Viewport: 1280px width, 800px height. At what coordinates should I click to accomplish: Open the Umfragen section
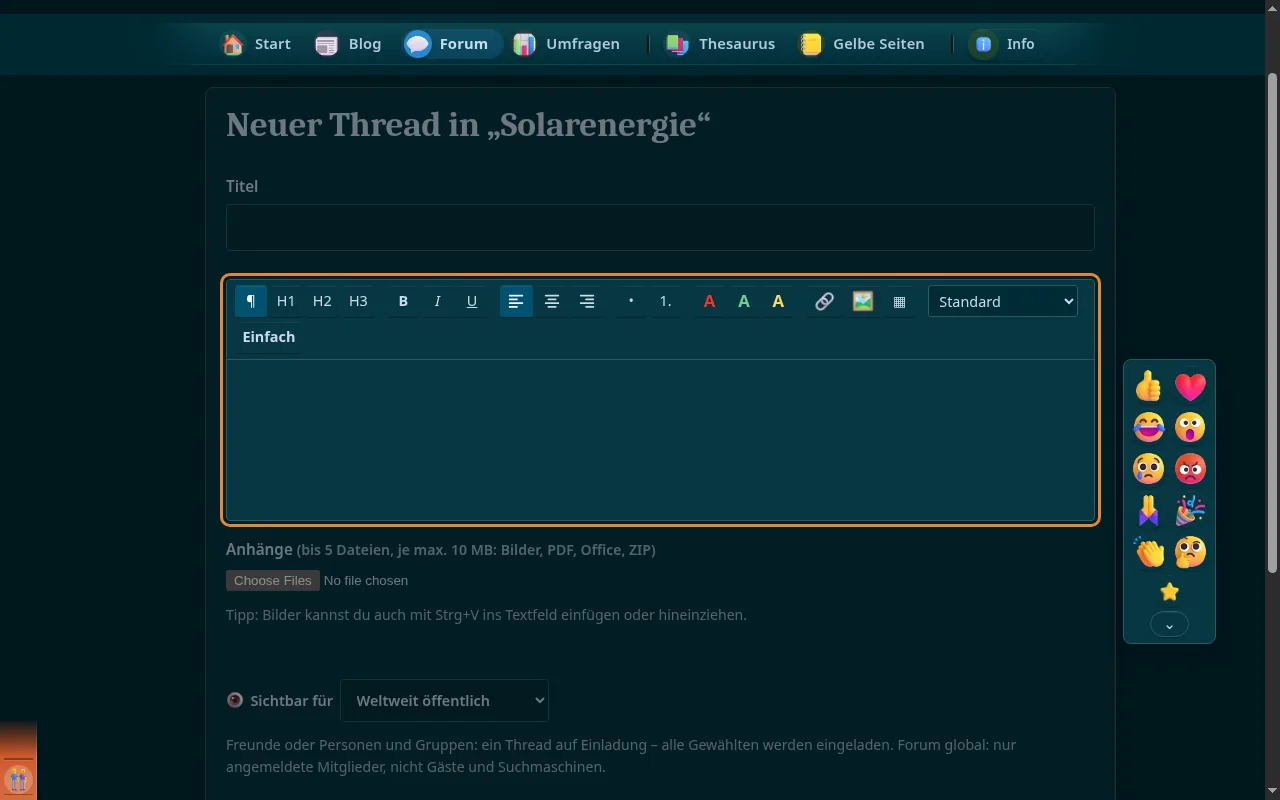[x=567, y=44]
